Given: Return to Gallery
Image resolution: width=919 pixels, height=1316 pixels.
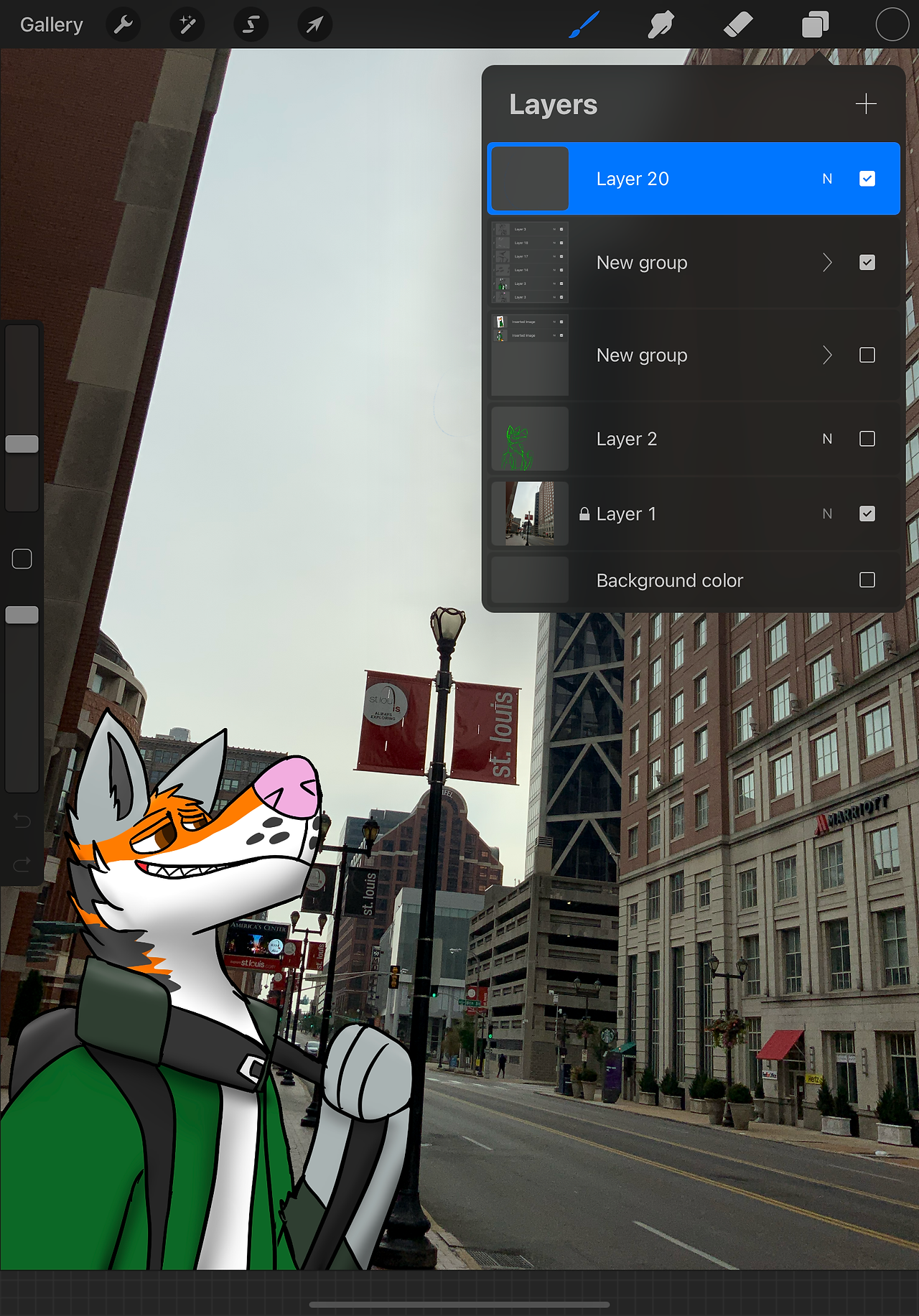Looking at the screenshot, I should (52, 25).
